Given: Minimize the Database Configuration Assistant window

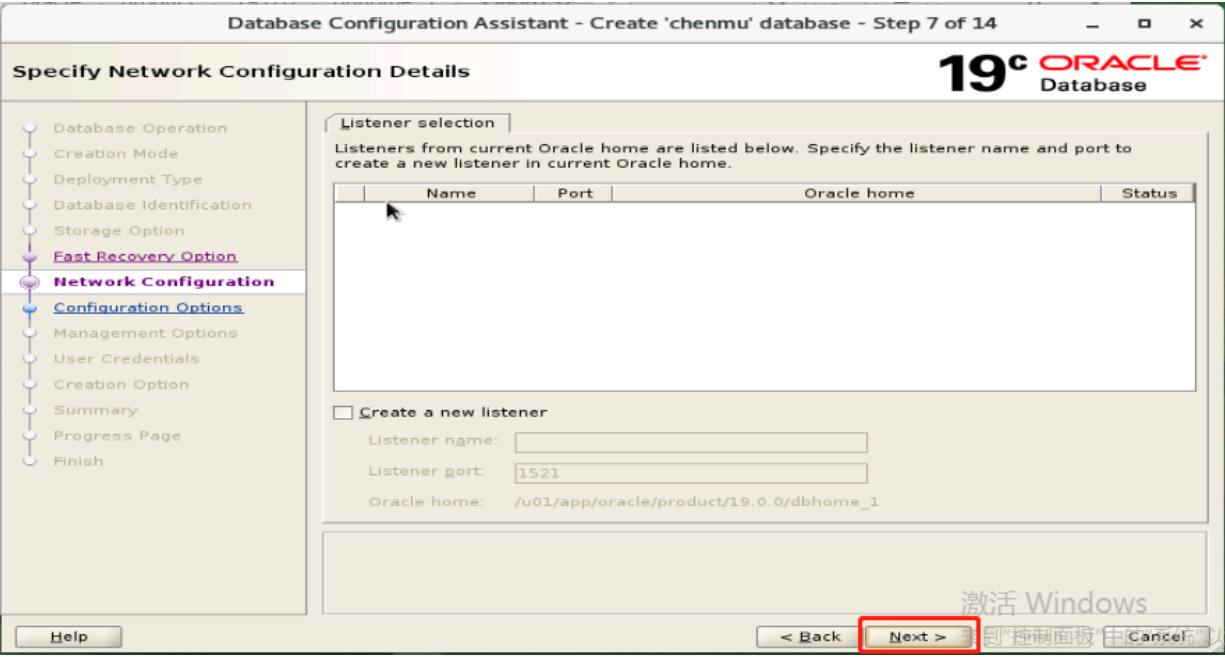Looking at the screenshot, I should click(x=1093, y=23).
